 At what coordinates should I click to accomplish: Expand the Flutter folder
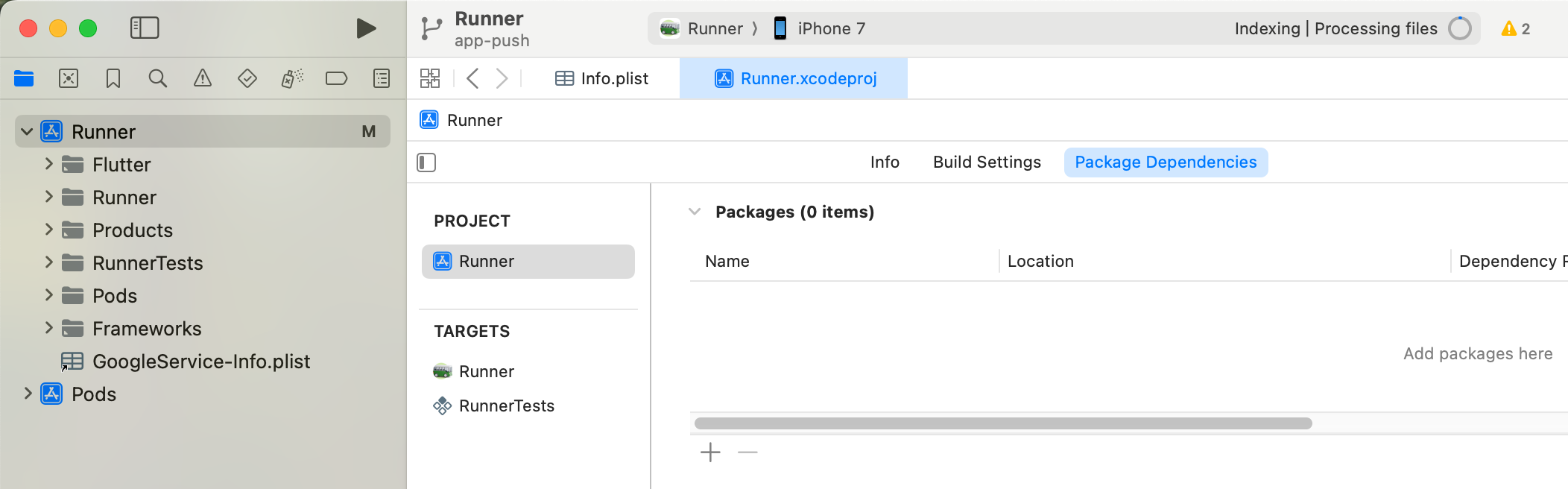(48, 164)
